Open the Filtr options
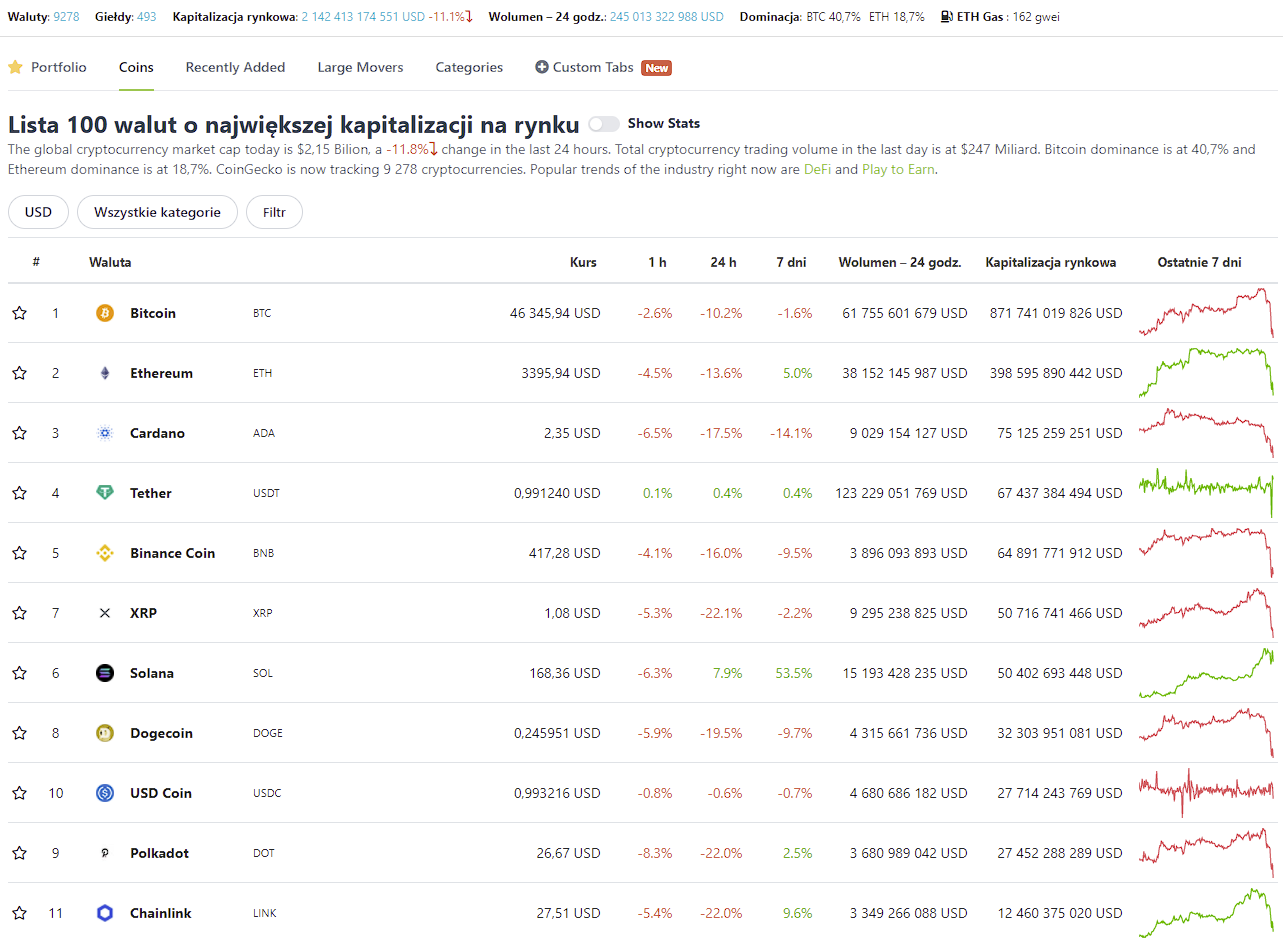Screen dimensions: 1283x941 274,212
